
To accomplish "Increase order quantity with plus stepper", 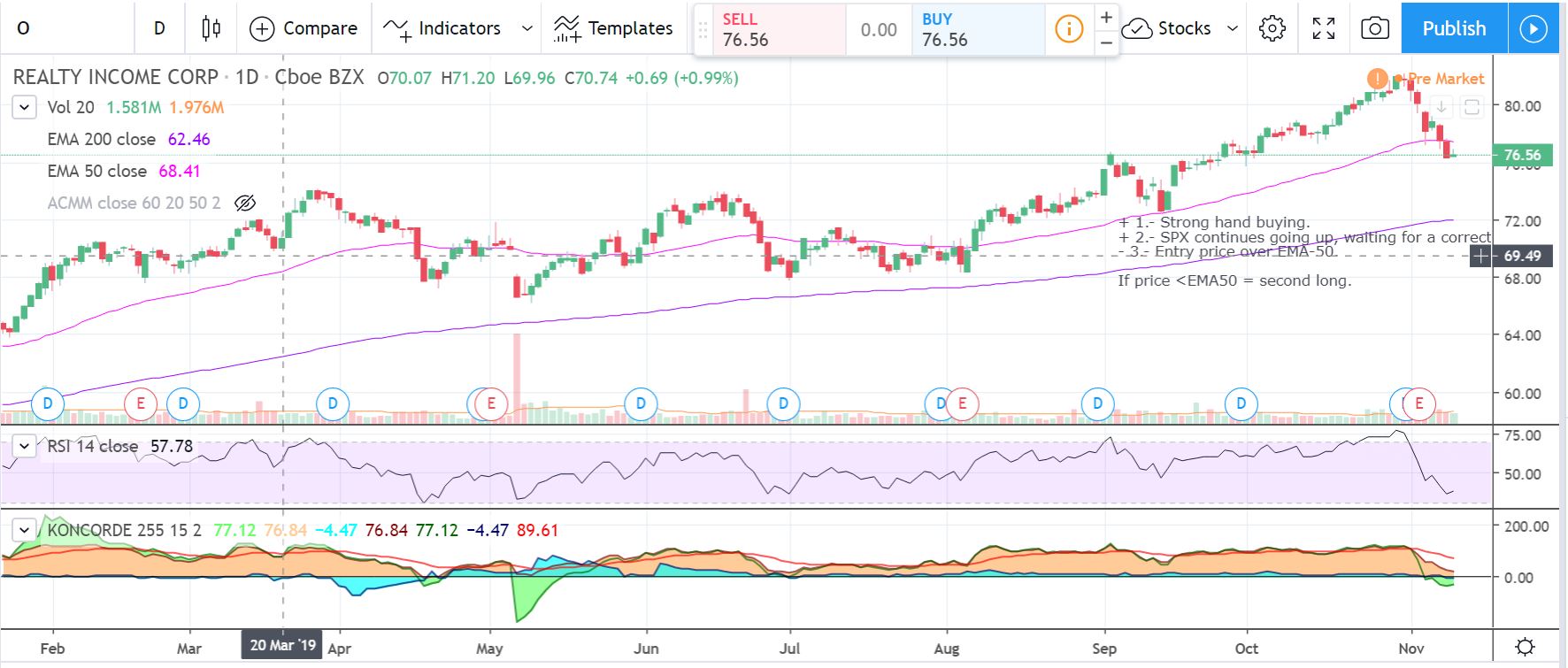I will [1106, 18].
